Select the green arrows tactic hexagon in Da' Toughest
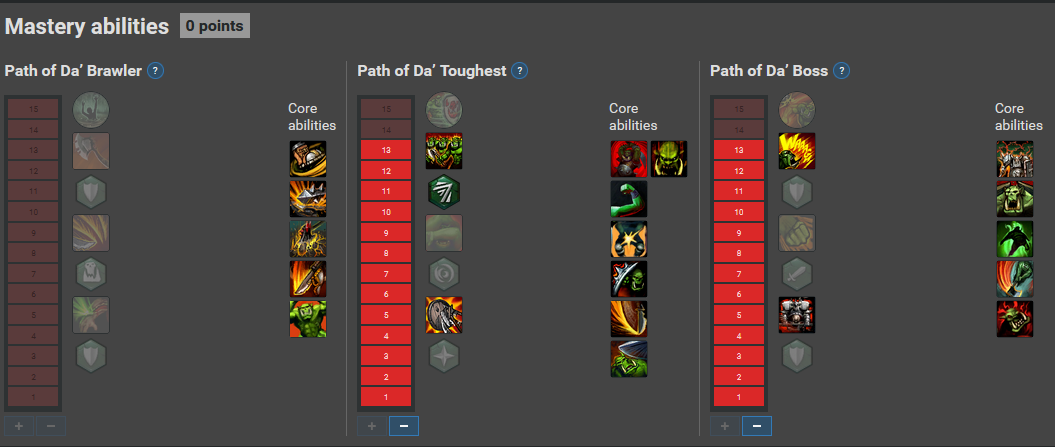Image resolution: width=1055 pixels, height=447 pixels. pyautogui.click(x=444, y=192)
